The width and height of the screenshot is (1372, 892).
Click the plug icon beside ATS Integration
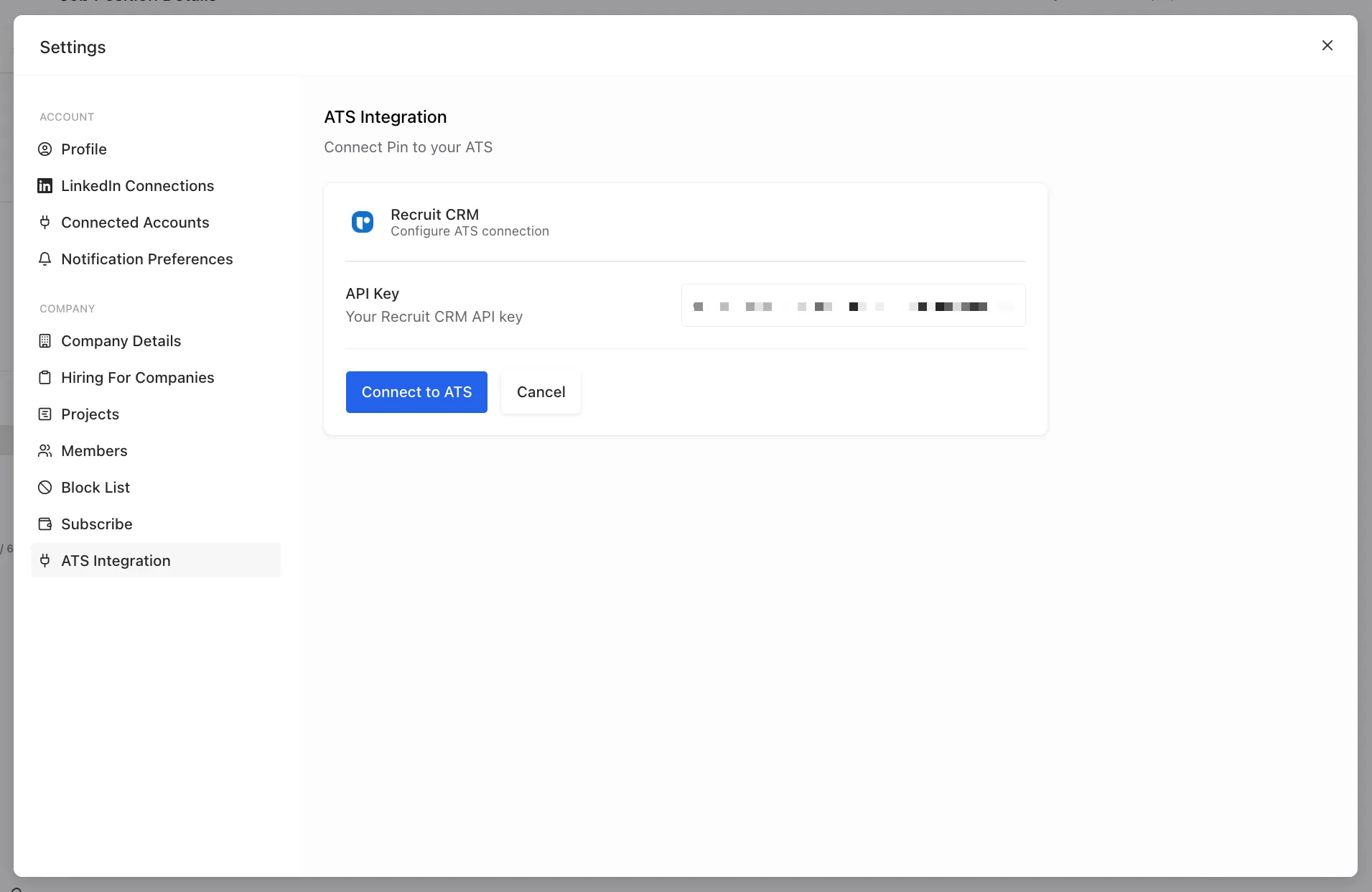[45, 560]
